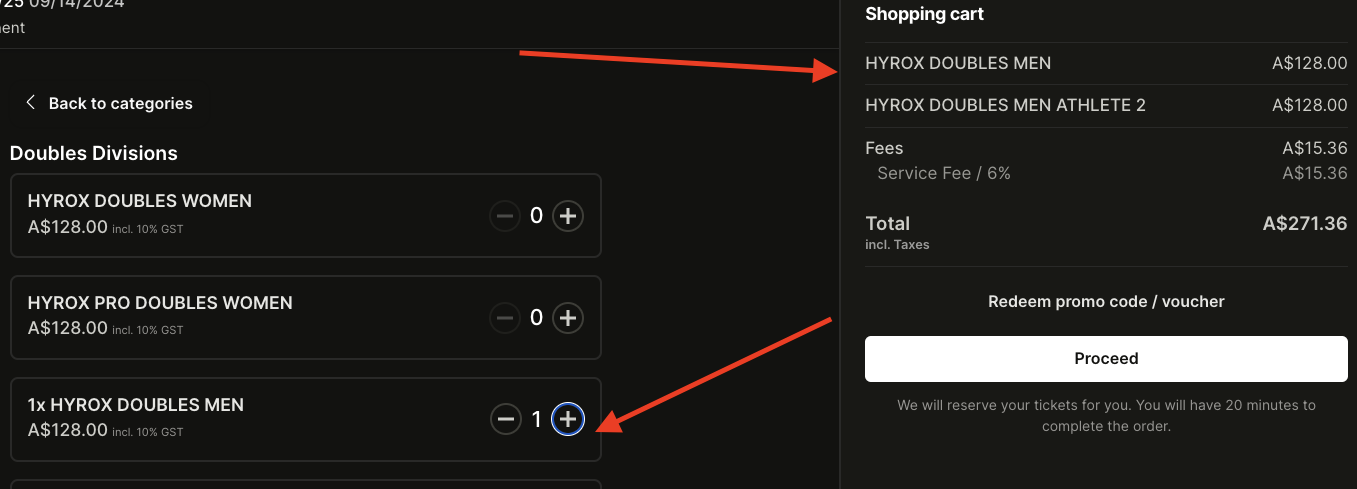Click the Shopping cart heading
The height and width of the screenshot is (489, 1357).
click(x=924, y=14)
